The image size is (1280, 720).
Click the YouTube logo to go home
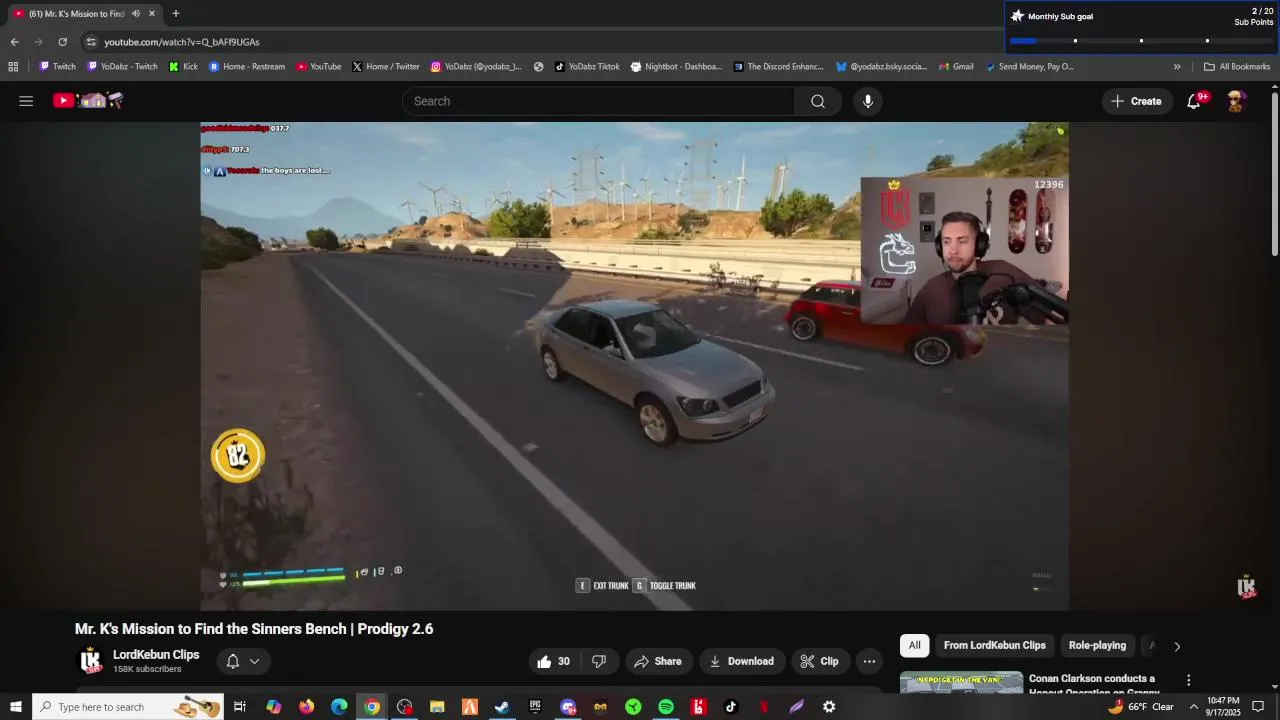pyautogui.click(x=88, y=100)
